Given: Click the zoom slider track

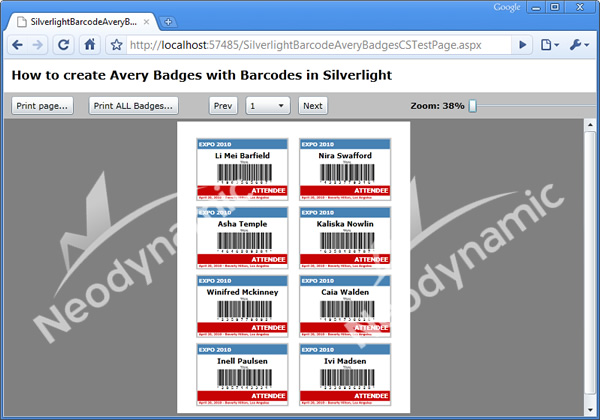Looking at the screenshot, I should coord(538,106).
